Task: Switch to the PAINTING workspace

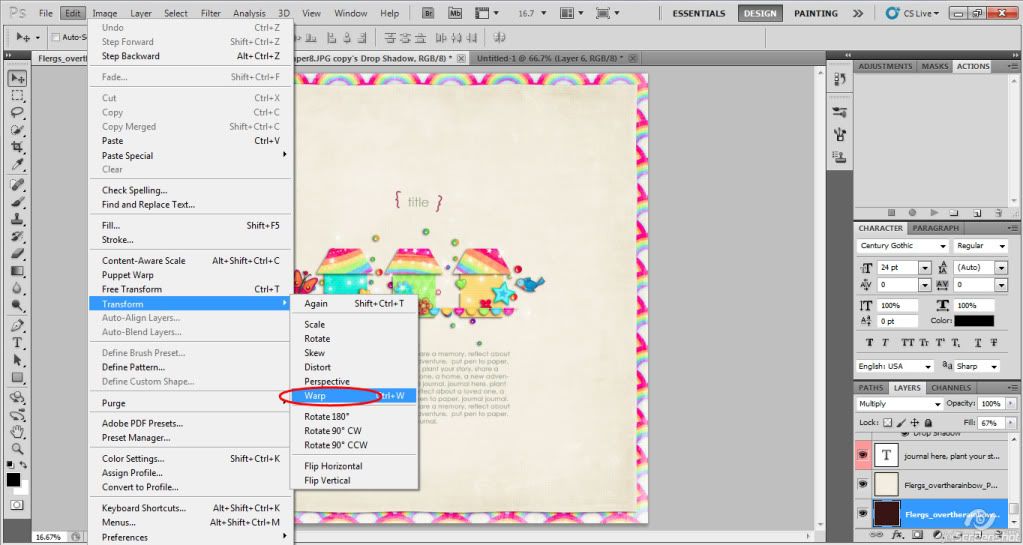Action: (x=816, y=14)
